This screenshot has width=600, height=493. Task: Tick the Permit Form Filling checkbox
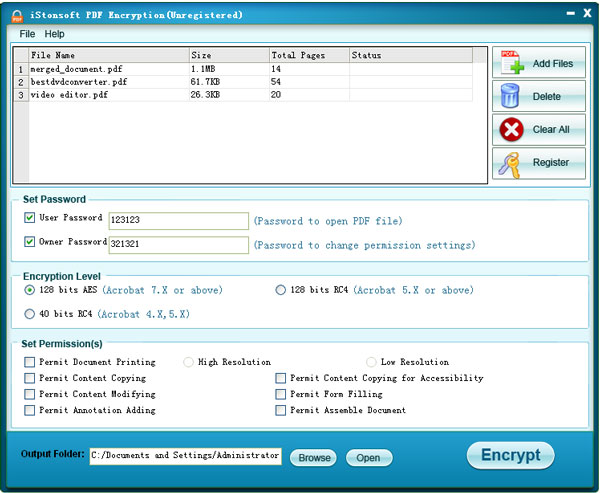click(x=281, y=394)
